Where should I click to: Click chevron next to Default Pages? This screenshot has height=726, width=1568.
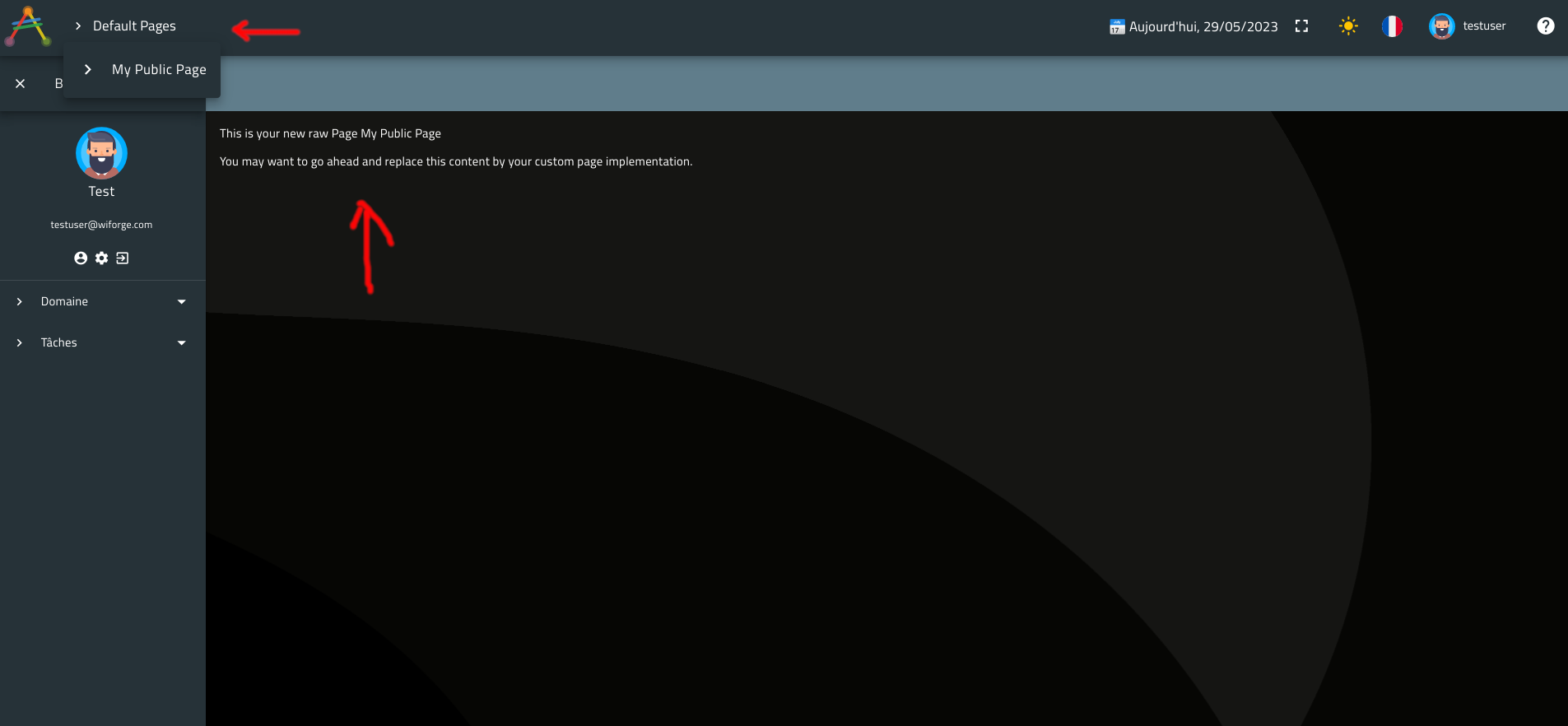[x=78, y=26]
